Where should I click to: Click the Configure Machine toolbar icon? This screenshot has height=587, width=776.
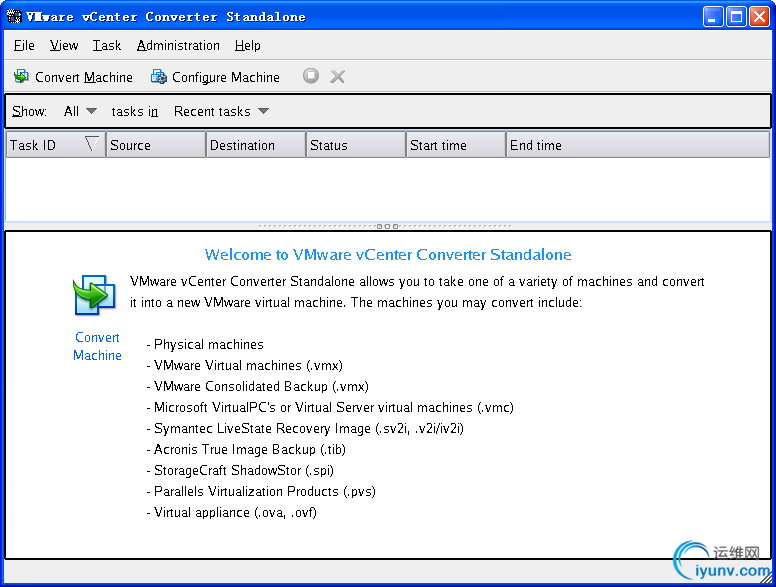[159, 77]
